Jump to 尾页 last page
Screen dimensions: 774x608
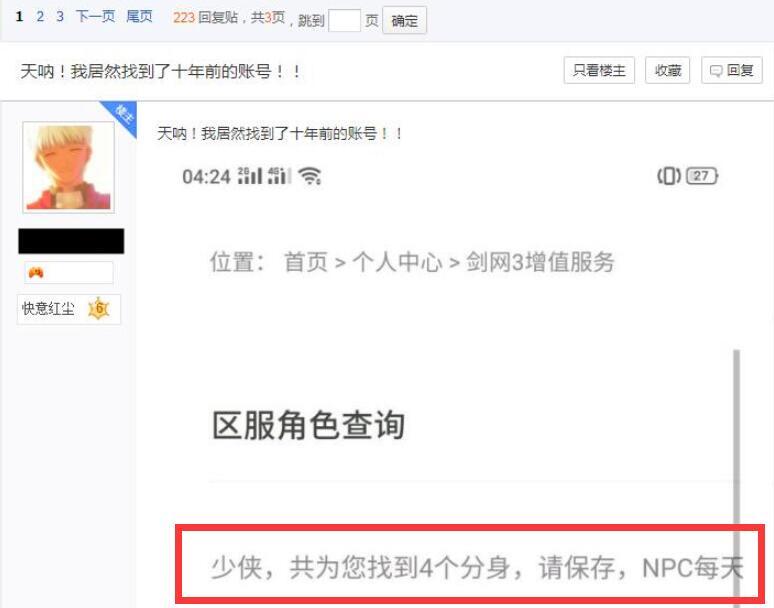[139, 17]
